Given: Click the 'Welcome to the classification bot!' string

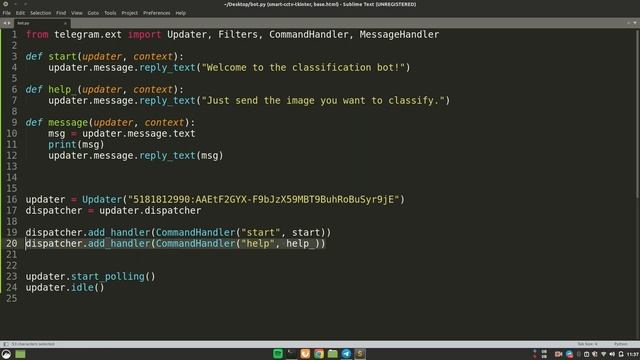Looking at the screenshot, I should point(303,67).
